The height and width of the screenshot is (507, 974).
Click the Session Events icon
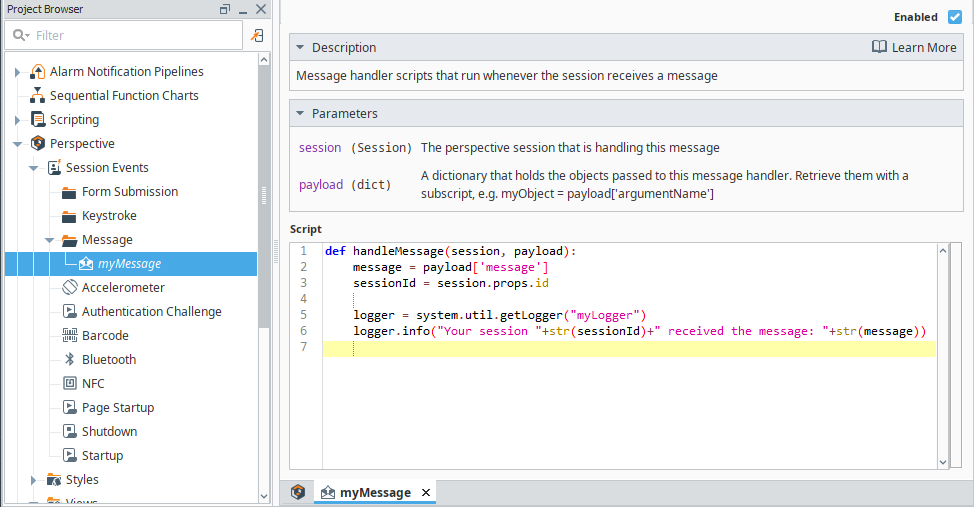[x=54, y=168]
